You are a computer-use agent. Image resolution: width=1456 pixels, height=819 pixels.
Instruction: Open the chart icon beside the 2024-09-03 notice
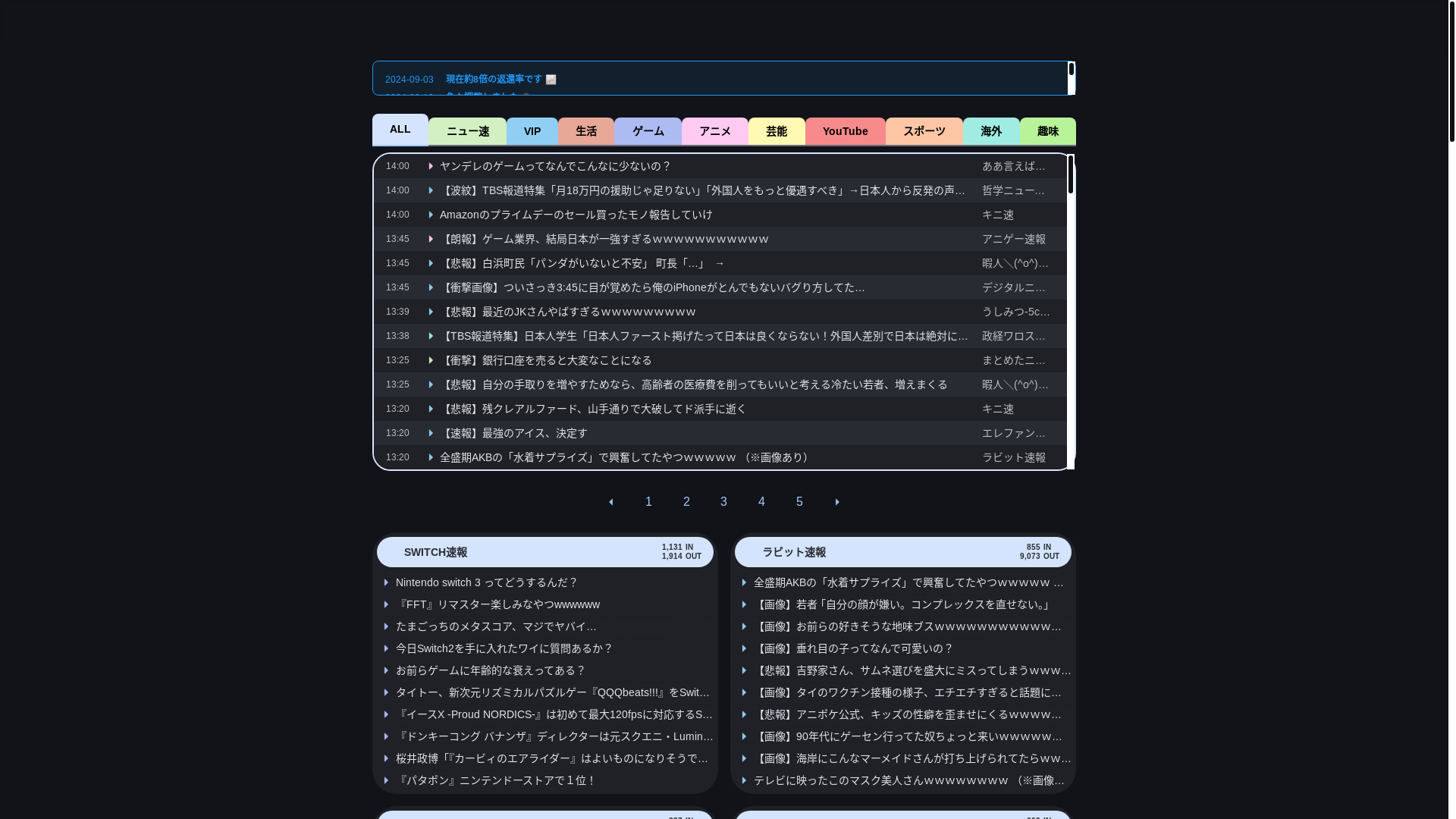tap(551, 80)
